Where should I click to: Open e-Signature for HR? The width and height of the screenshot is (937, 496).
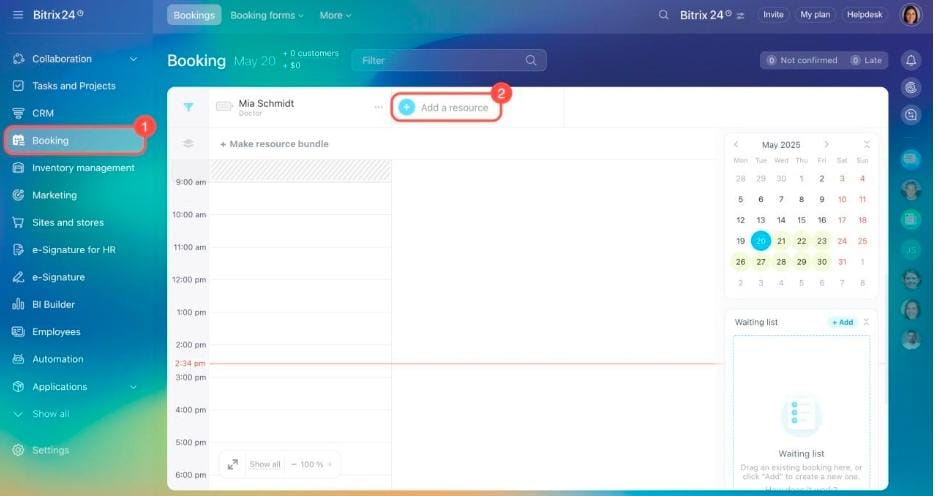tap(74, 250)
